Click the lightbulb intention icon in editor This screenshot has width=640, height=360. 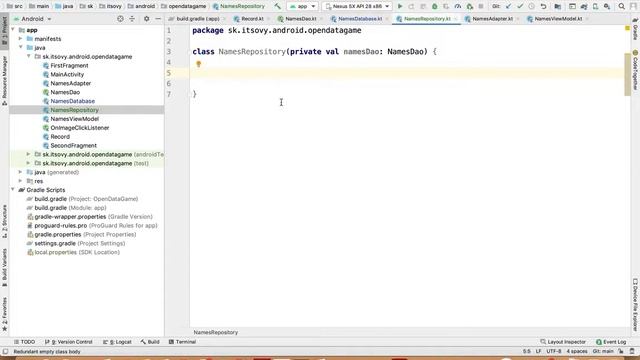198,64
